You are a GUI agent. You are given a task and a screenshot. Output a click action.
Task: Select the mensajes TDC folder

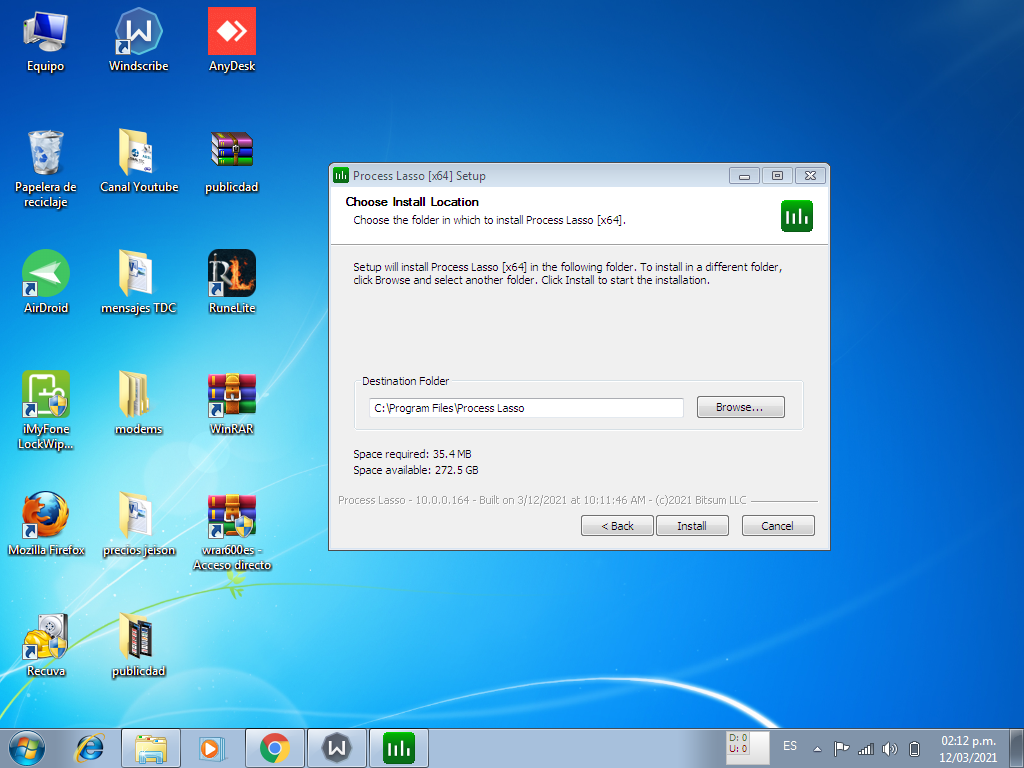138,282
